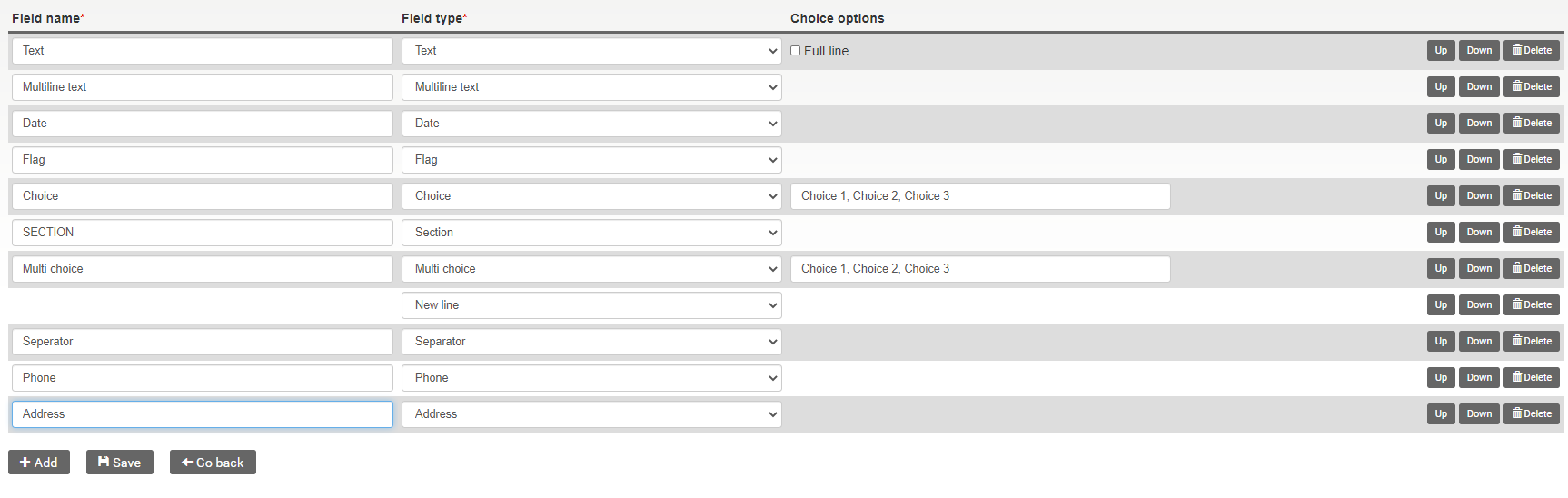Delete the Flag field row
Image resolution: width=1568 pixels, height=498 pixels.
tap(1531, 160)
